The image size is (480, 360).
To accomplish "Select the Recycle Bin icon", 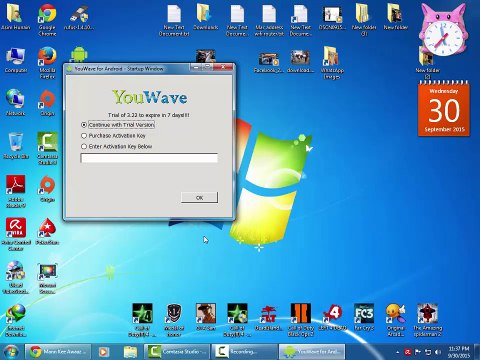I will point(15,146).
